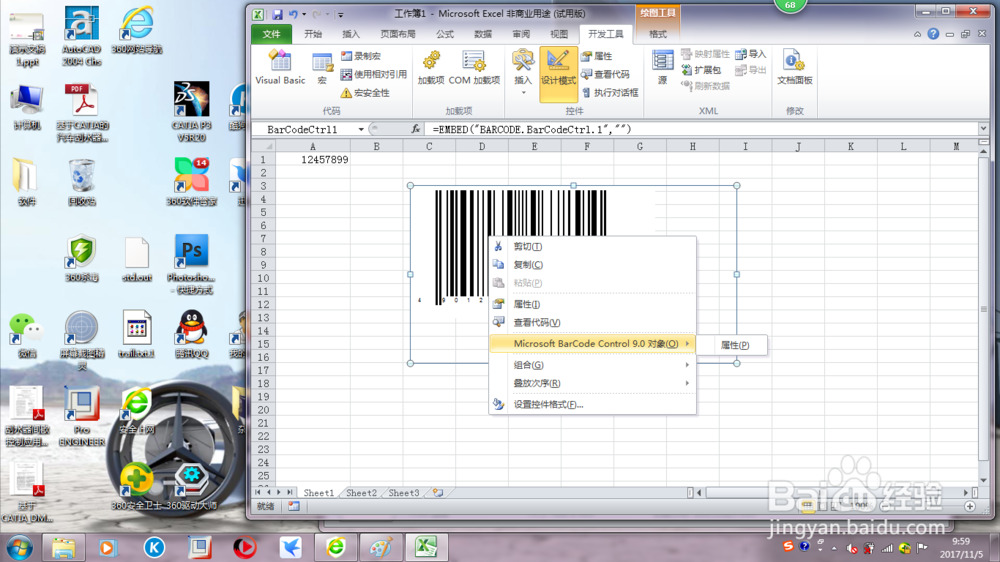Start Record Macro (录制宏)

[361, 56]
